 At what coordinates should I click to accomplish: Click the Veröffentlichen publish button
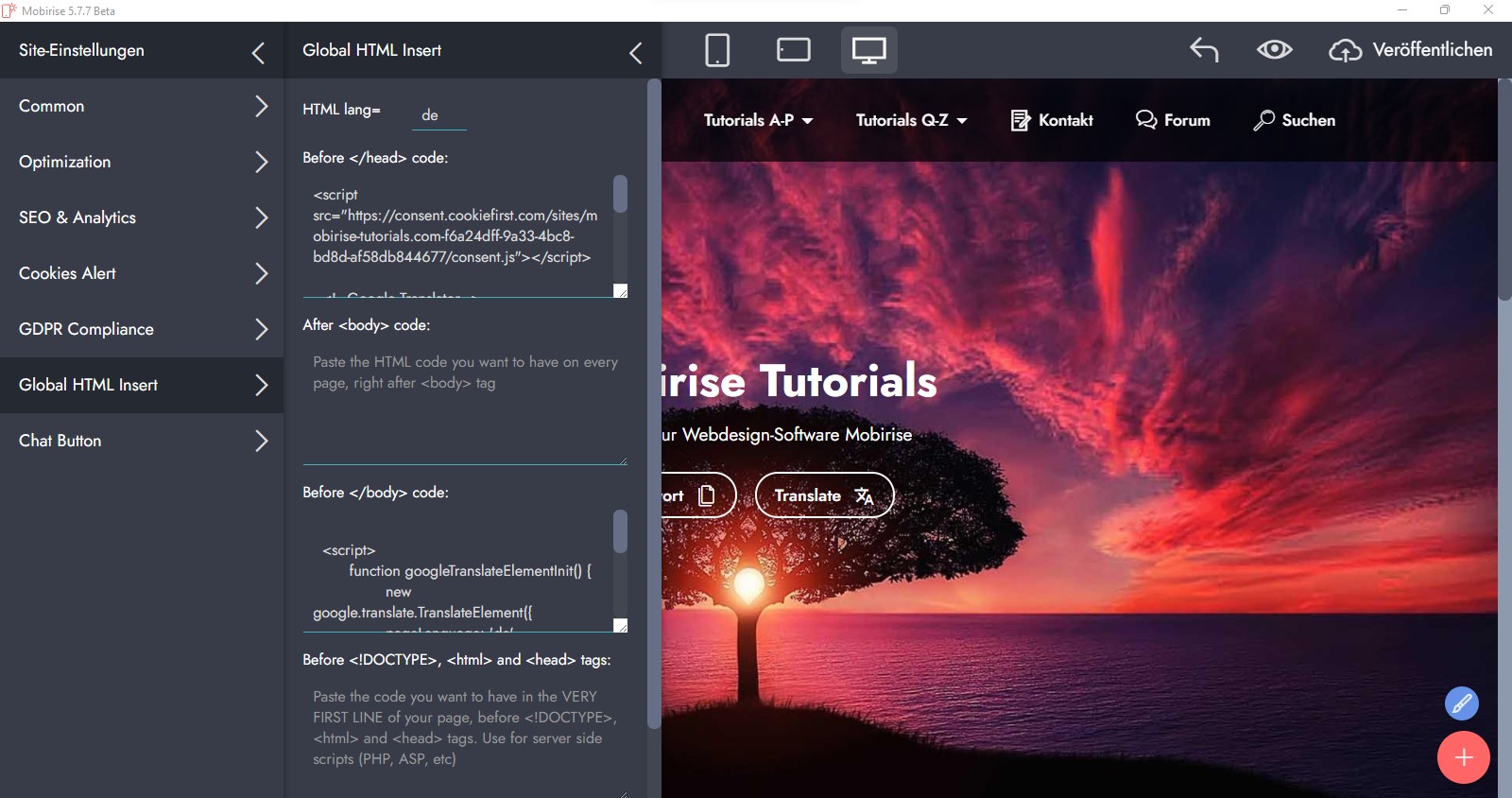tap(1411, 50)
